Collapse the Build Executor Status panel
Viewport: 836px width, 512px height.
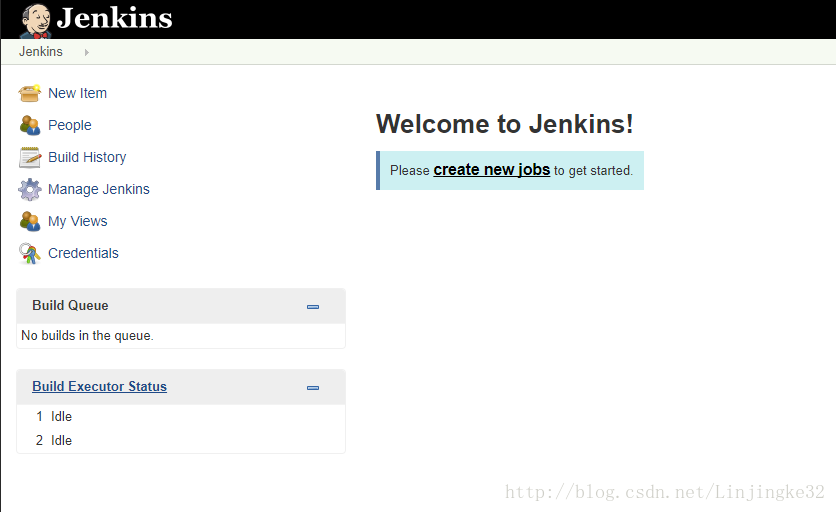pyautogui.click(x=313, y=388)
